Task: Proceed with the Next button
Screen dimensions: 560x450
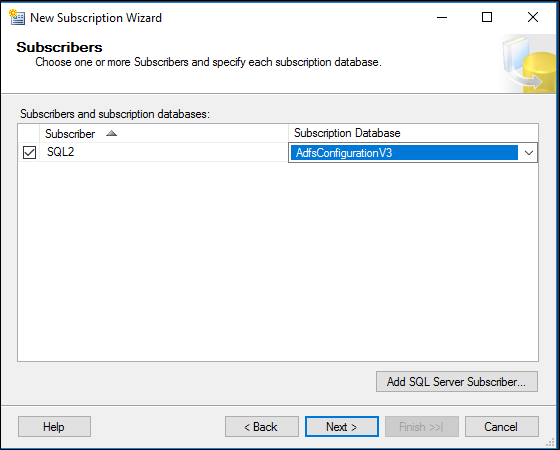Action: click(342, 426)
